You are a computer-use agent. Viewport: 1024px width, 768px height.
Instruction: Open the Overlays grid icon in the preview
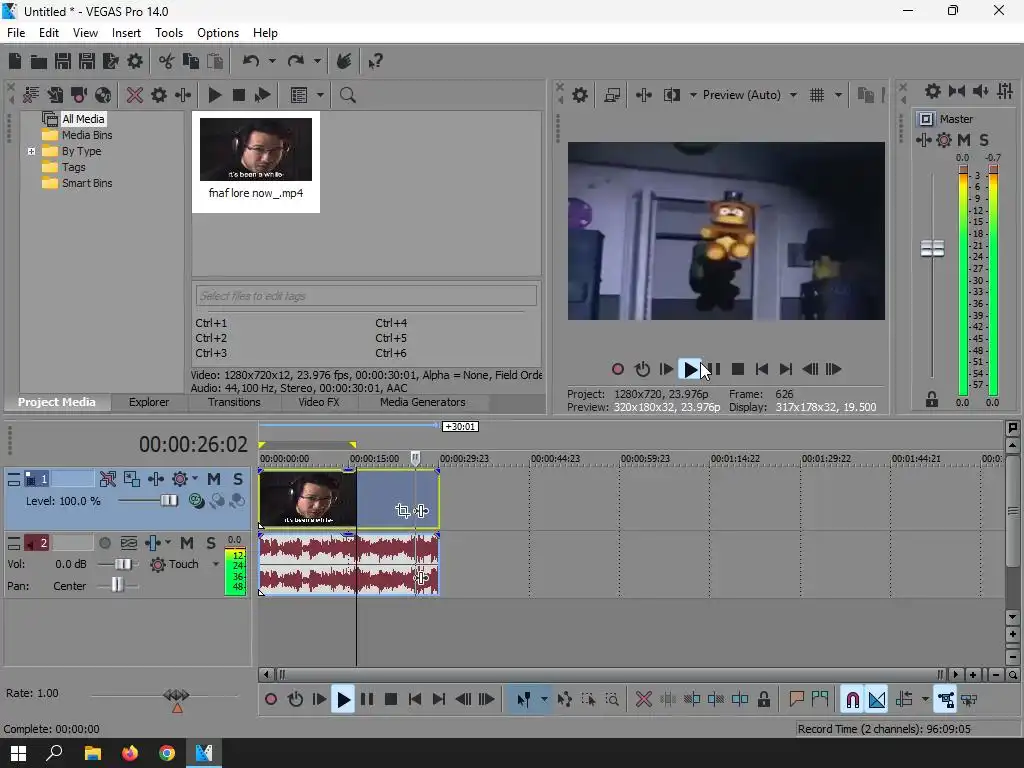pos(817,95)
